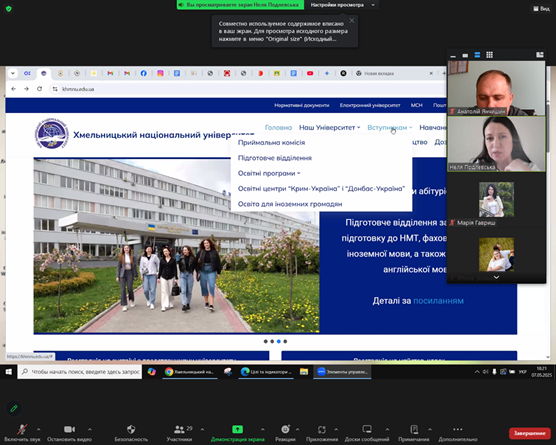Click the green Демонстрация экрана icon
The height and width of the screenshot is (445, 556).
point(237,429)
